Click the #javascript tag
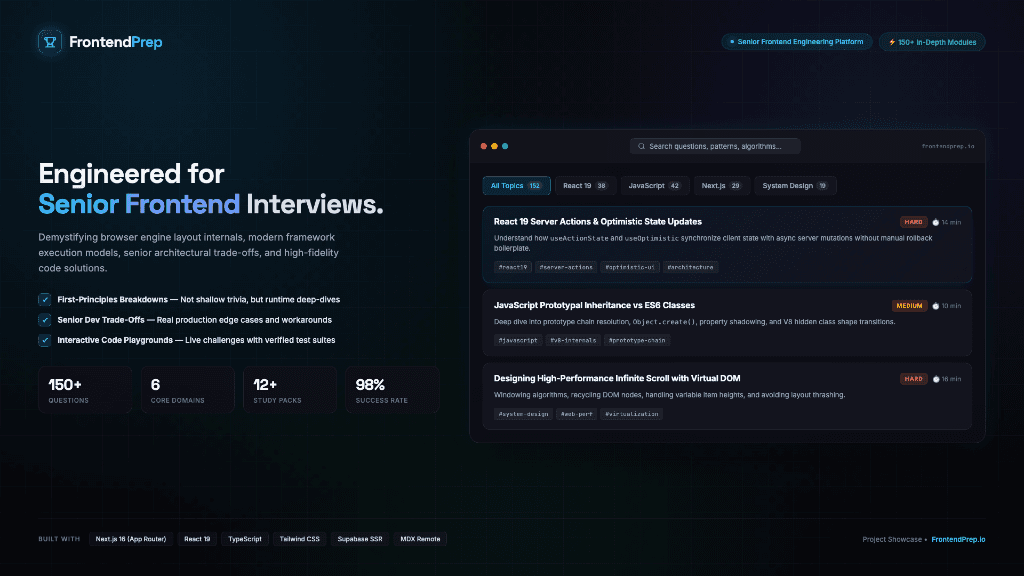The image size is (1024, 576). coord(518,340)
